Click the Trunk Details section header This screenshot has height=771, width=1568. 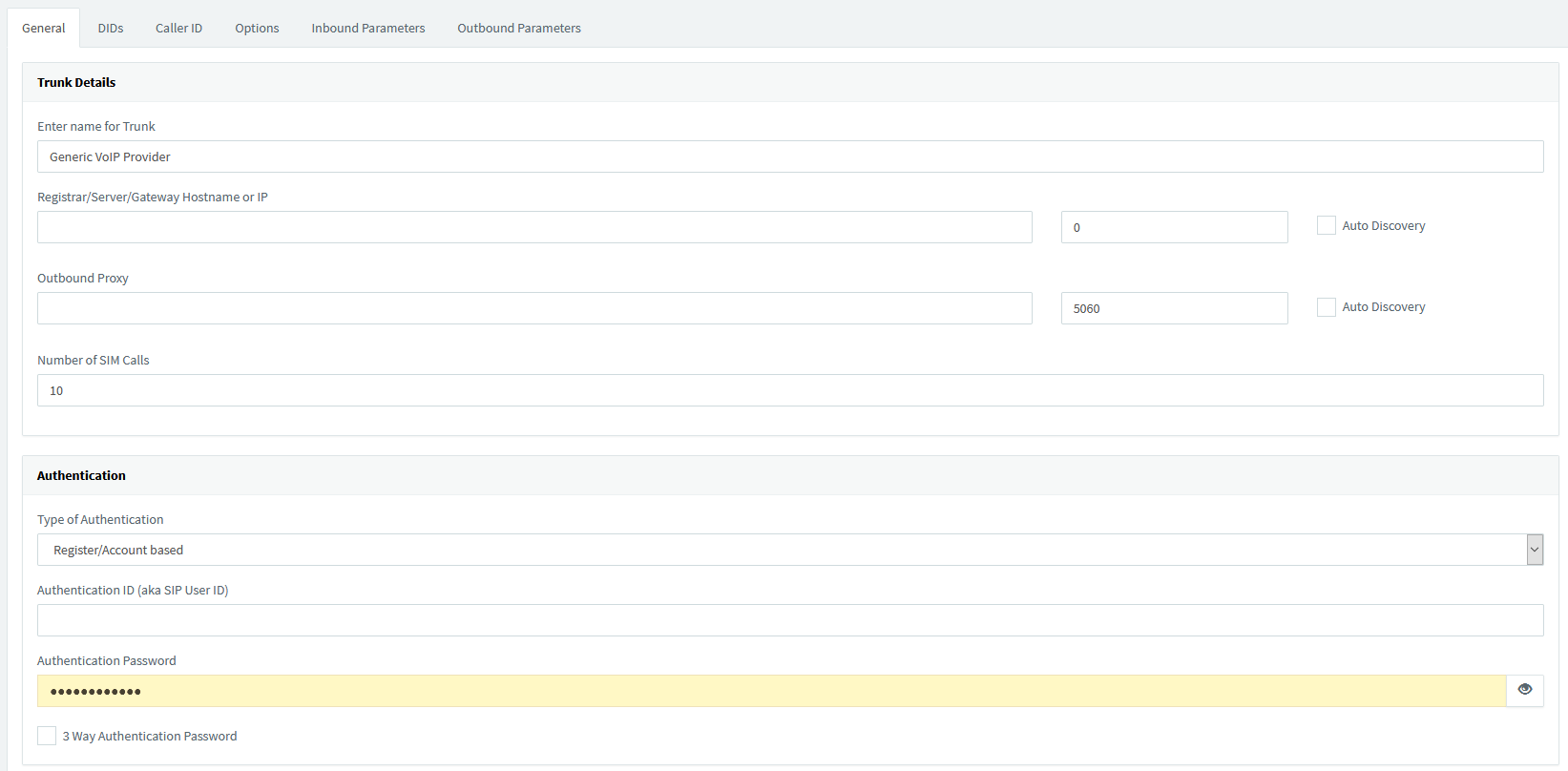tap(76, 82)
